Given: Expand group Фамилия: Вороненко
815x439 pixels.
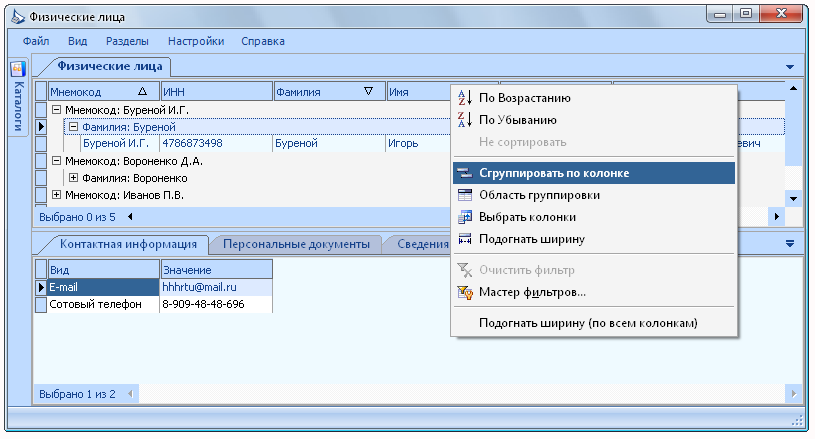Looking at the screenshot, I should point(73,178).
